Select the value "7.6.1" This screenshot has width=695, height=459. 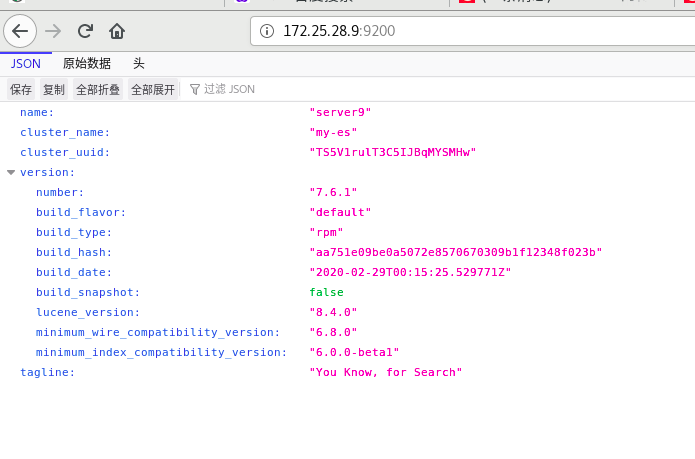tap(333, 192)
